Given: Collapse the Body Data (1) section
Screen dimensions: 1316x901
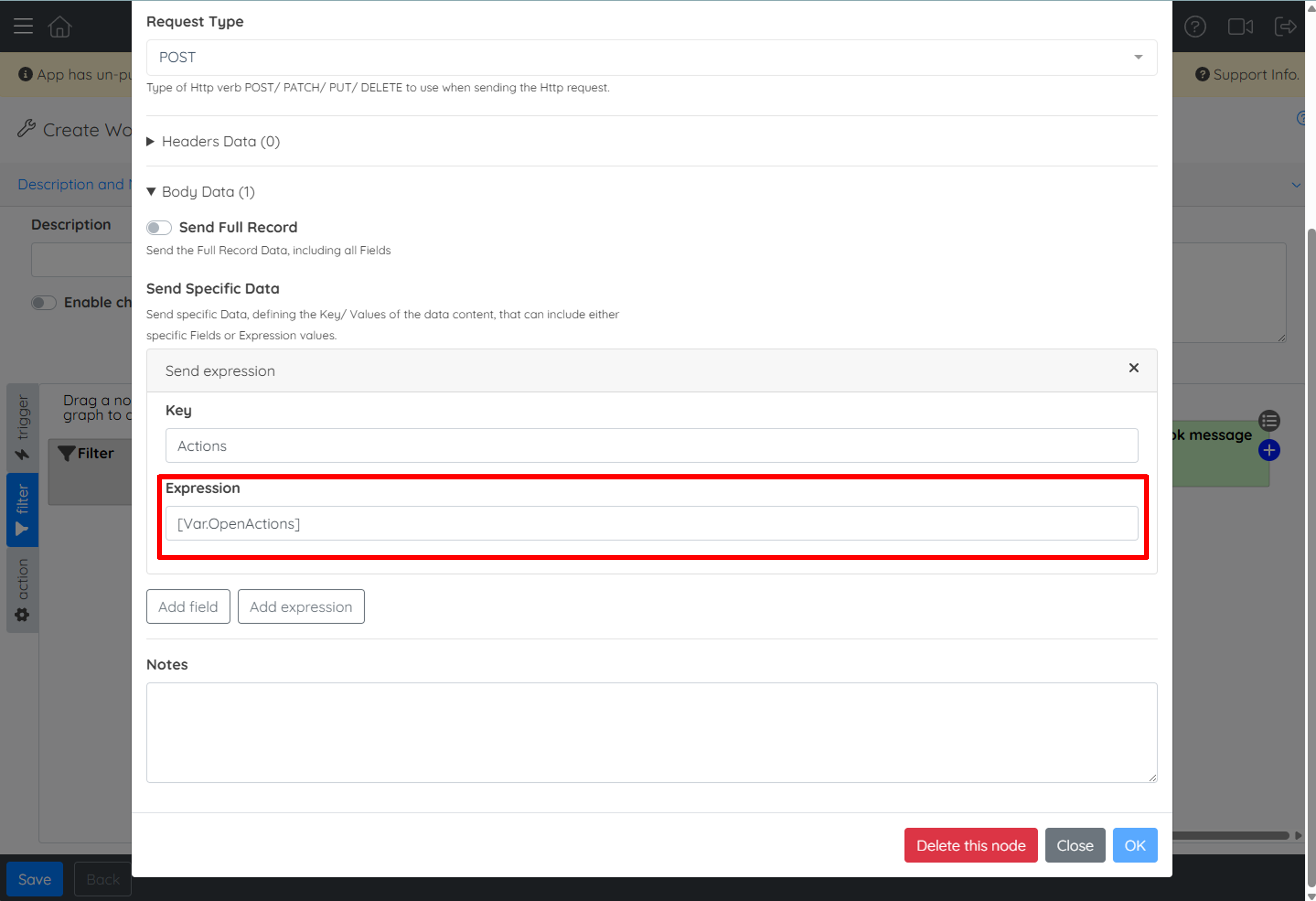Looking at the screenshot, I should 201,192.
